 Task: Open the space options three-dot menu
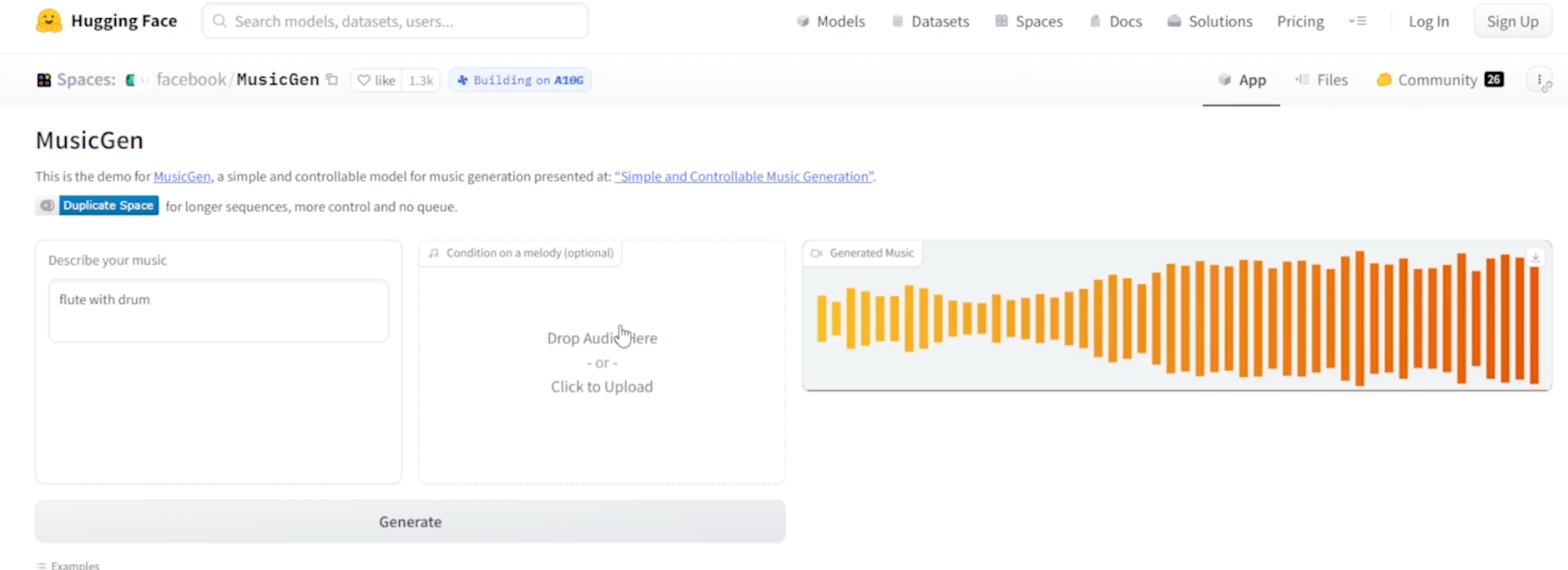point(1540,80)
